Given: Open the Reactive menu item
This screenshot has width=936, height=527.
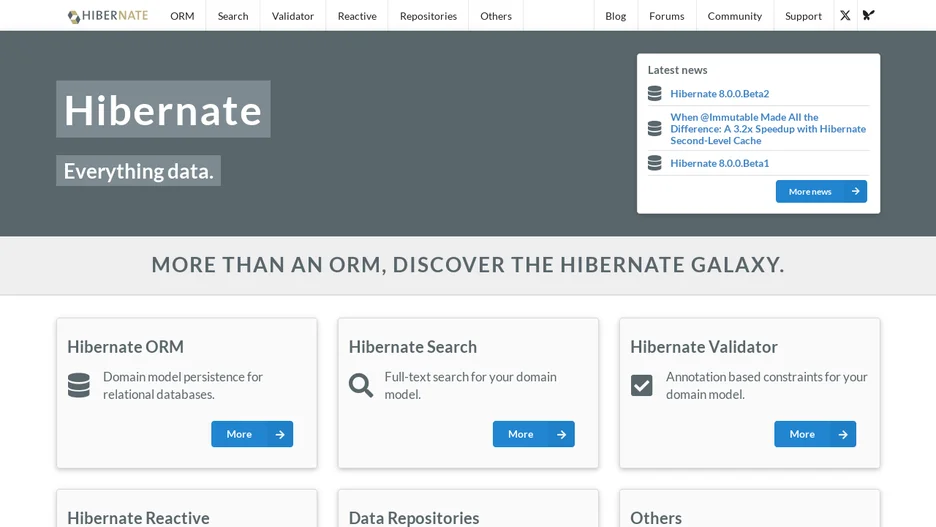Looking at the screenshot, I should [x=357, y=16].
